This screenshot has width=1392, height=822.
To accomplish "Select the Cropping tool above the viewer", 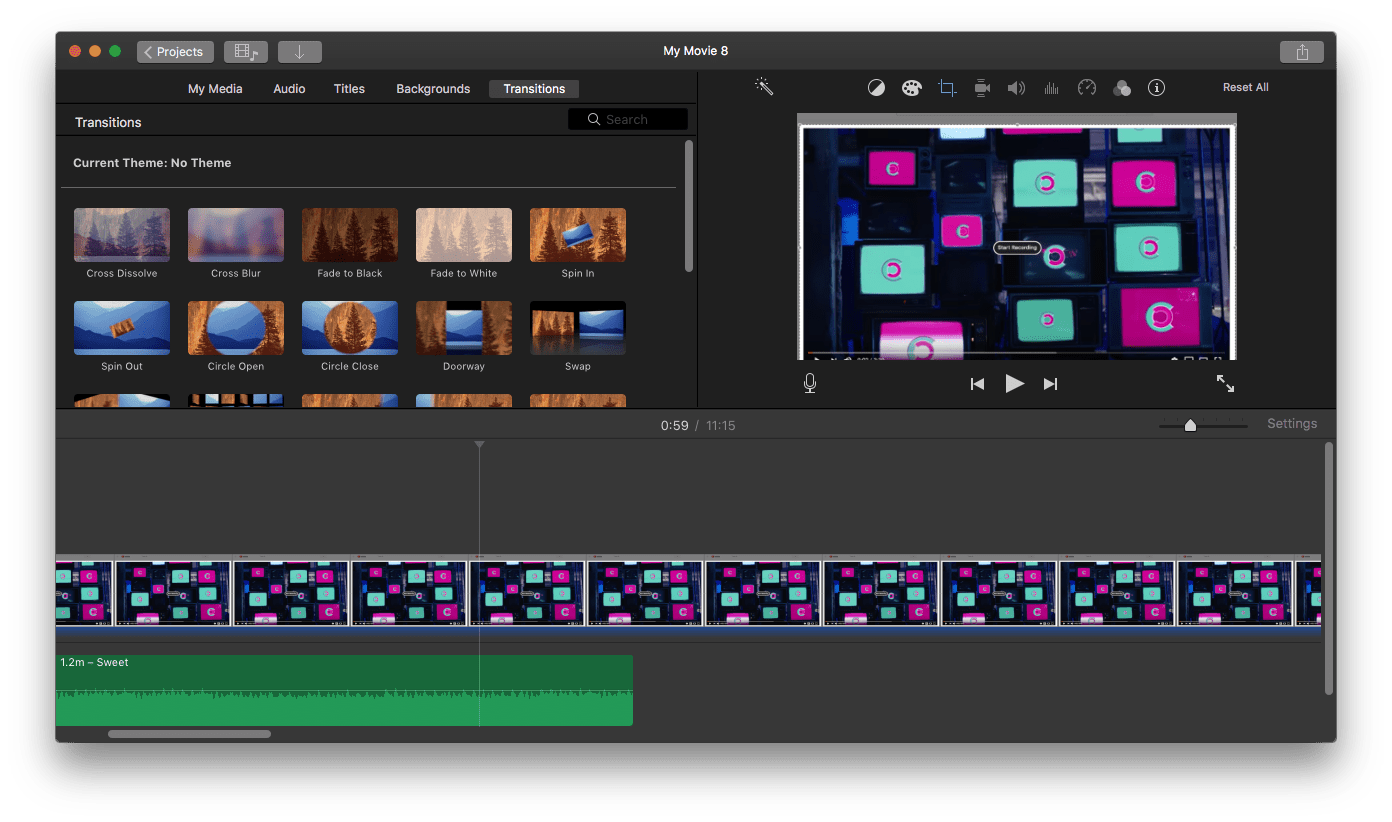I will tap(946, 87).
